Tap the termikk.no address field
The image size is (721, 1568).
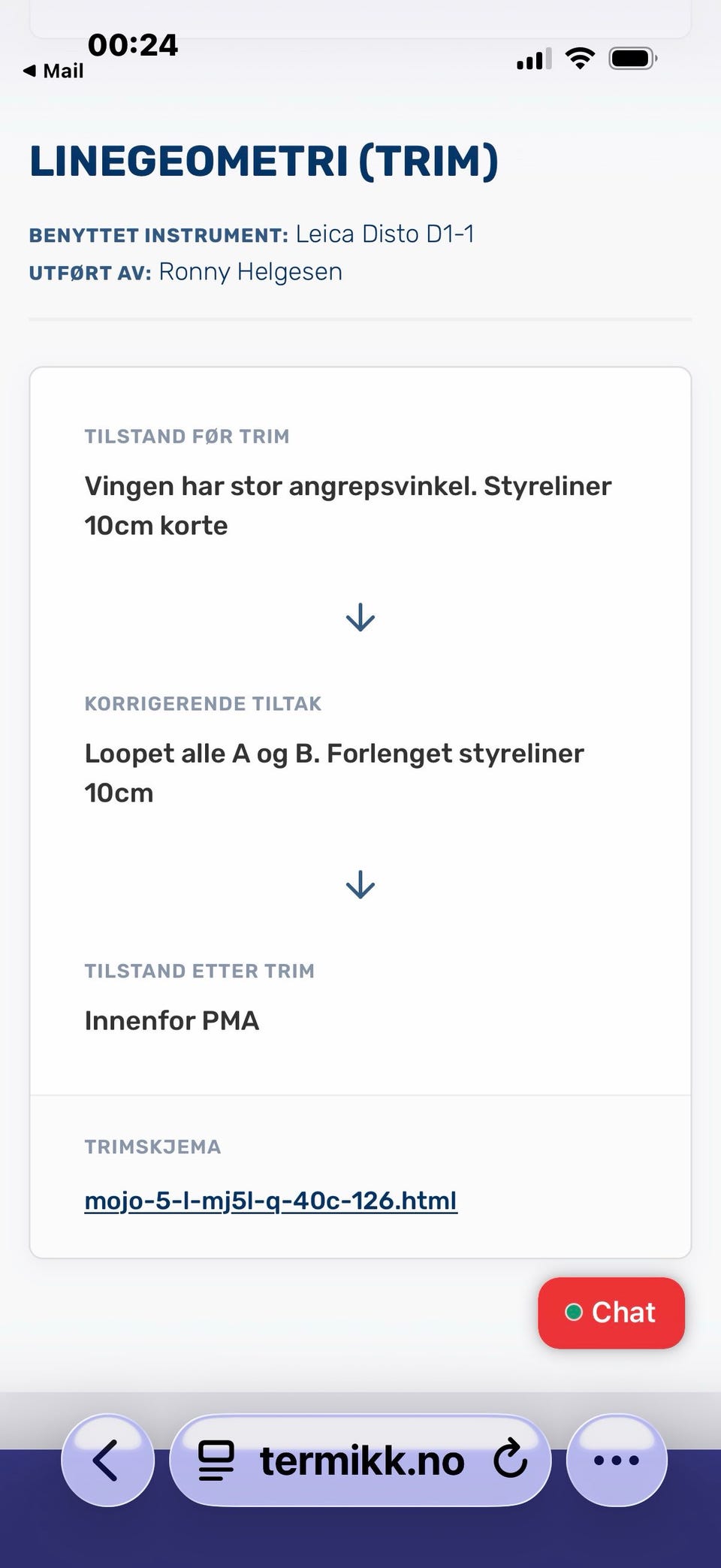point(360,1460)
